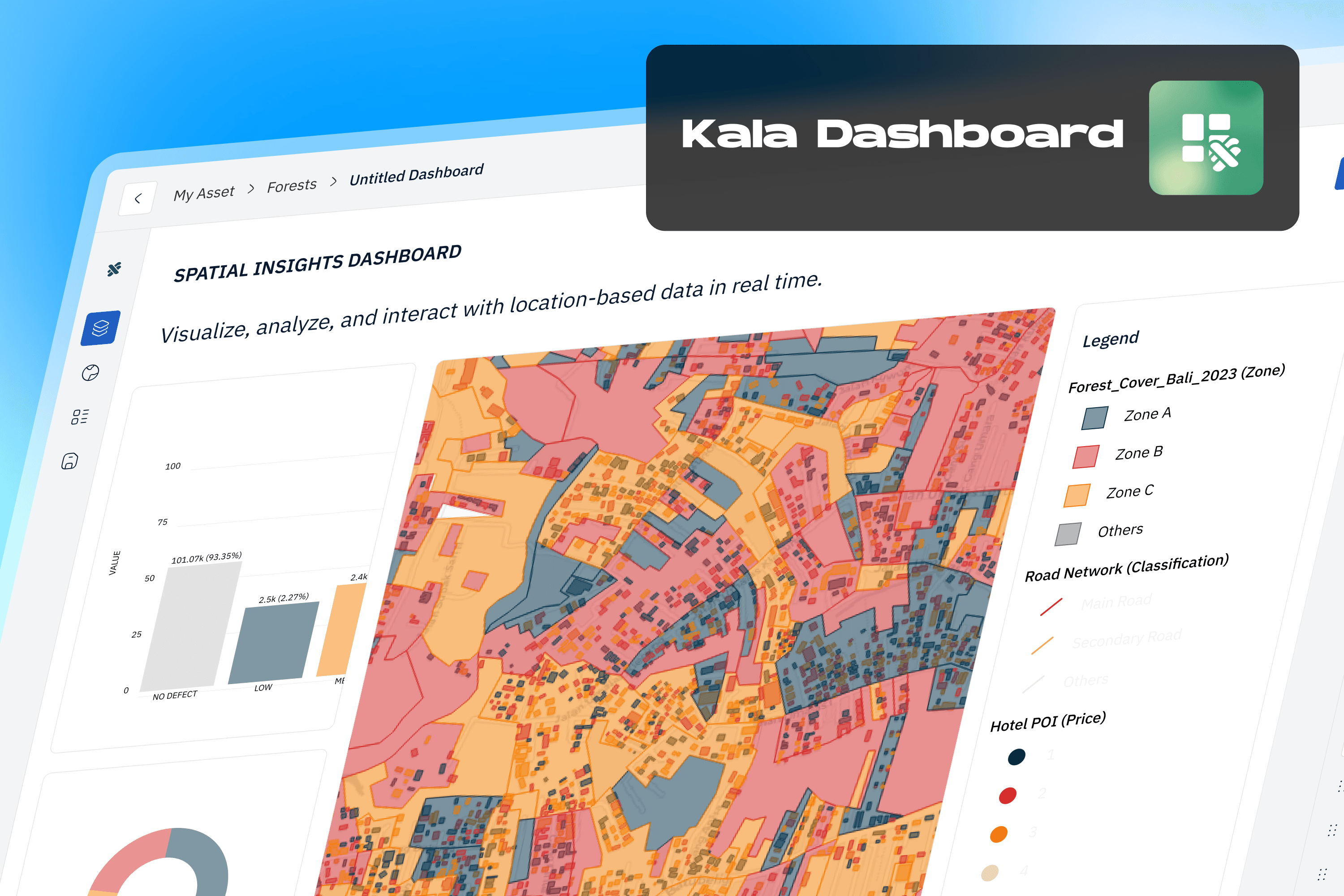Select the Road Network (Classification) layer title
Screen dimensions: 1344x896
pyautogui.click(x=1126, y=568)
